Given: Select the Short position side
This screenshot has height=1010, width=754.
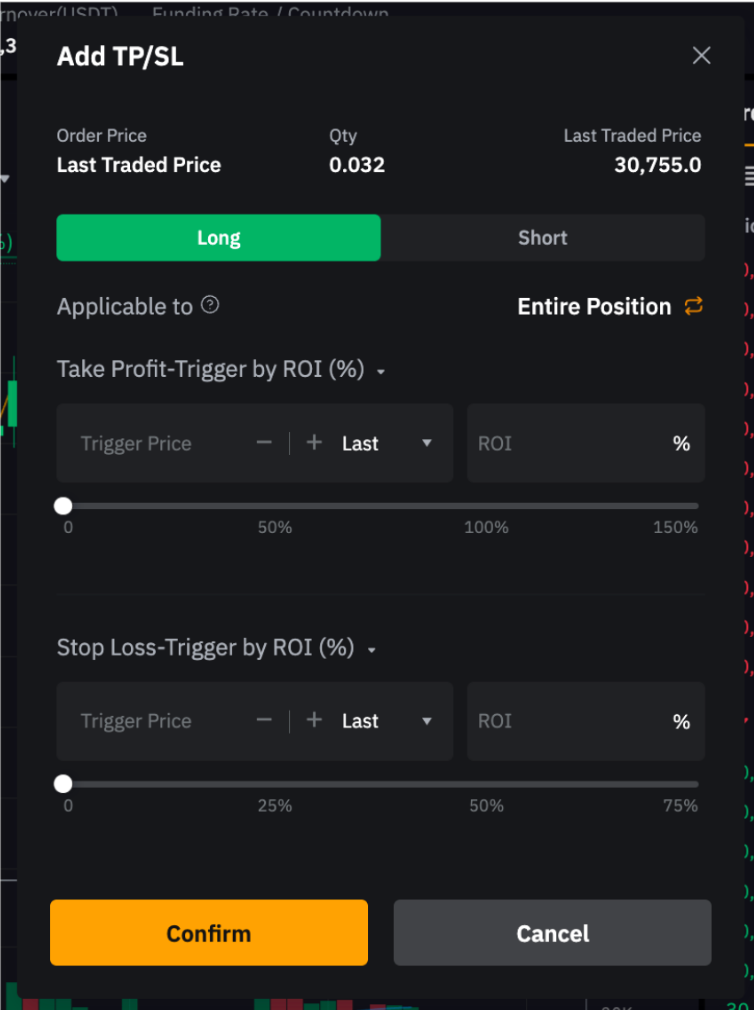Looking at the screenshot, I should (x=543, y=238).
